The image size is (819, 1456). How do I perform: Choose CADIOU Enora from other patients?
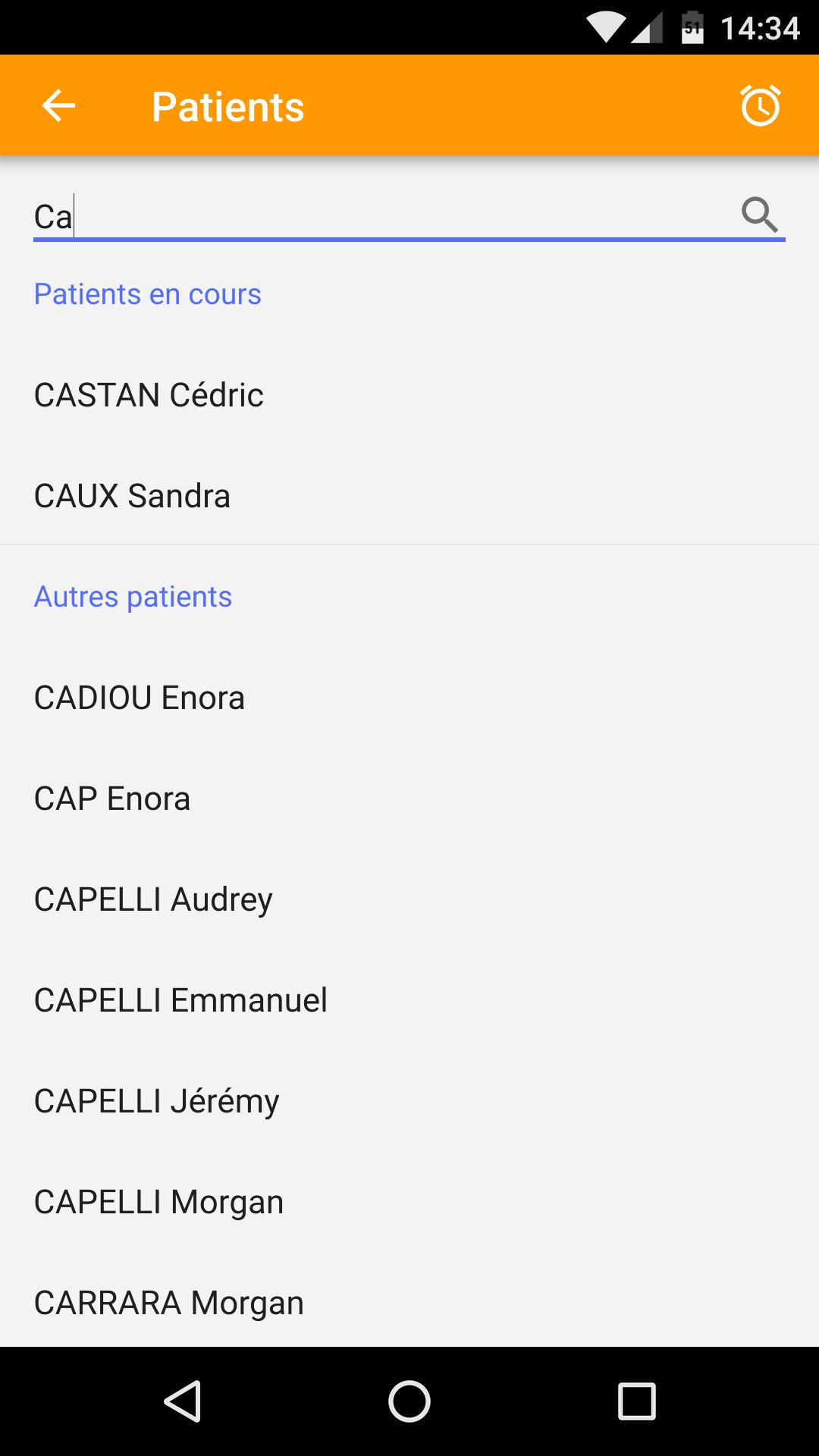[x=140, y=698]
